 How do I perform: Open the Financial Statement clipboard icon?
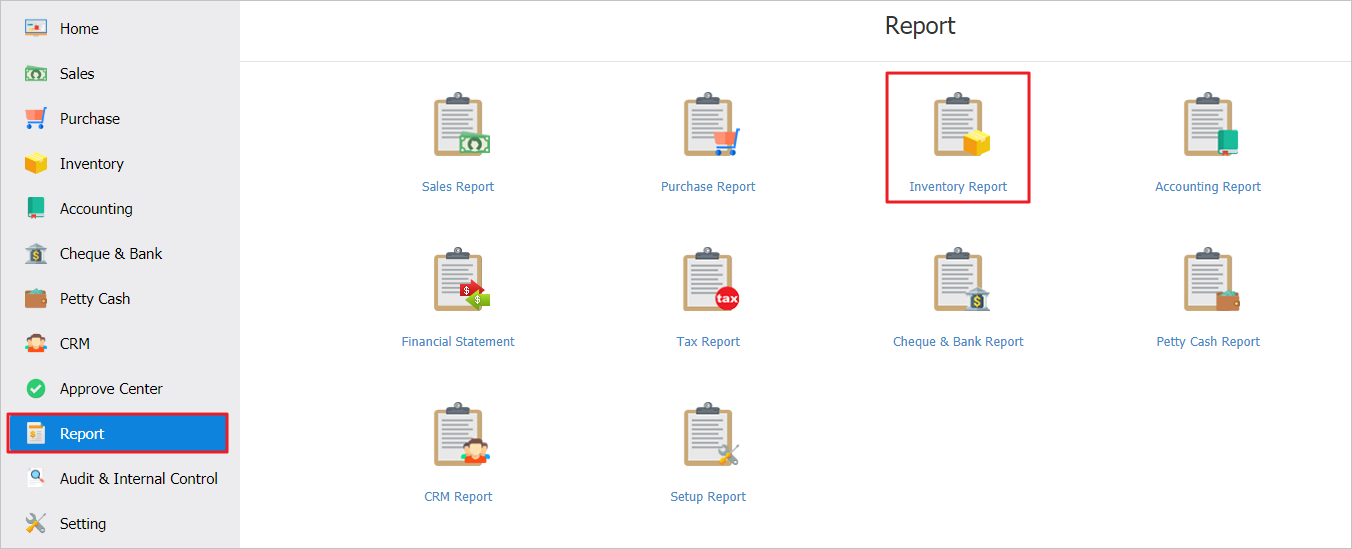pyautogui.click(x=460, y=280)
